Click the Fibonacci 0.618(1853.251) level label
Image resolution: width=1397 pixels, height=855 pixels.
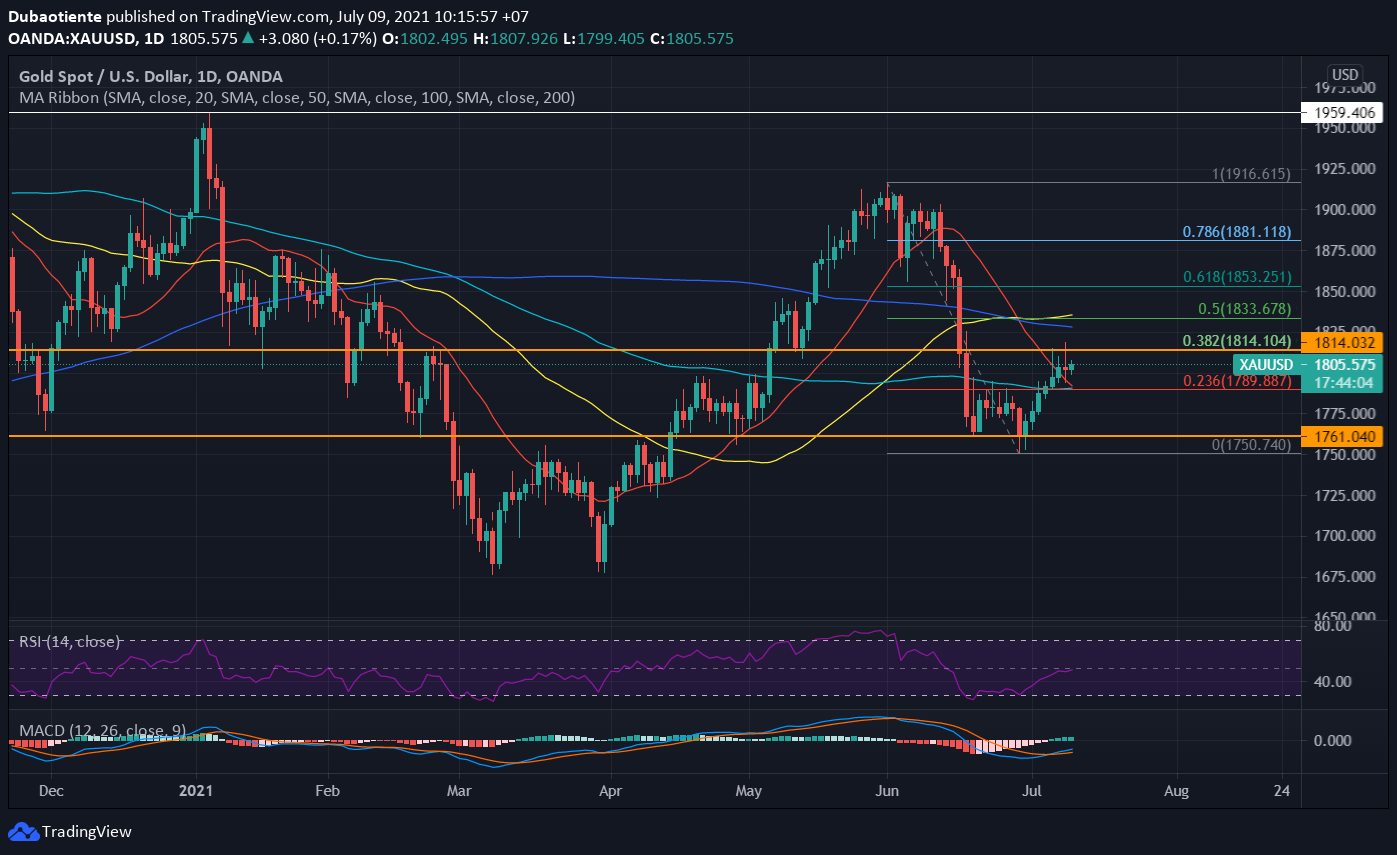click(1239, 277)
